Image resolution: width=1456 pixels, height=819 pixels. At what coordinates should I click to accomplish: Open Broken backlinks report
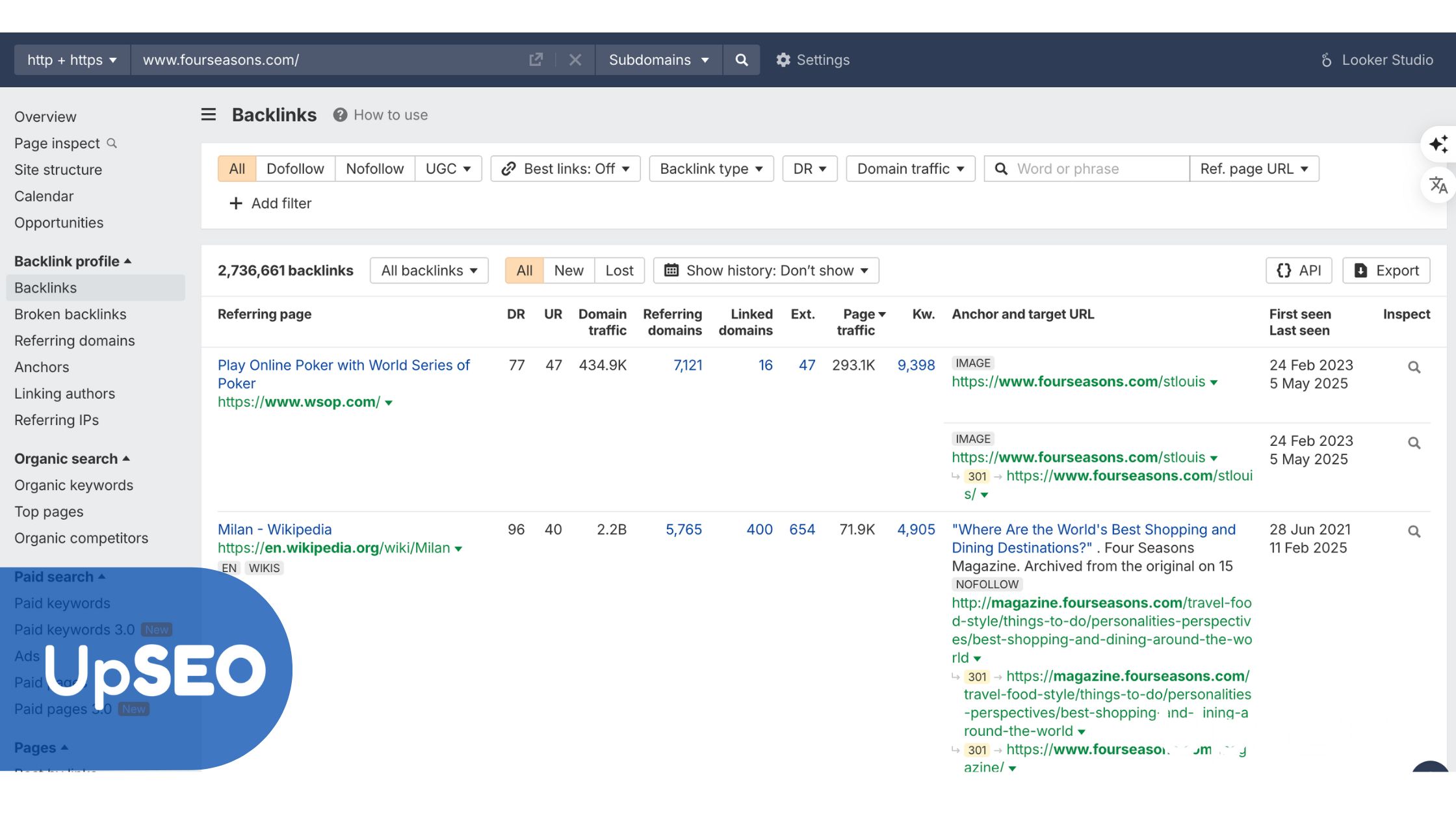pos(71,315)
